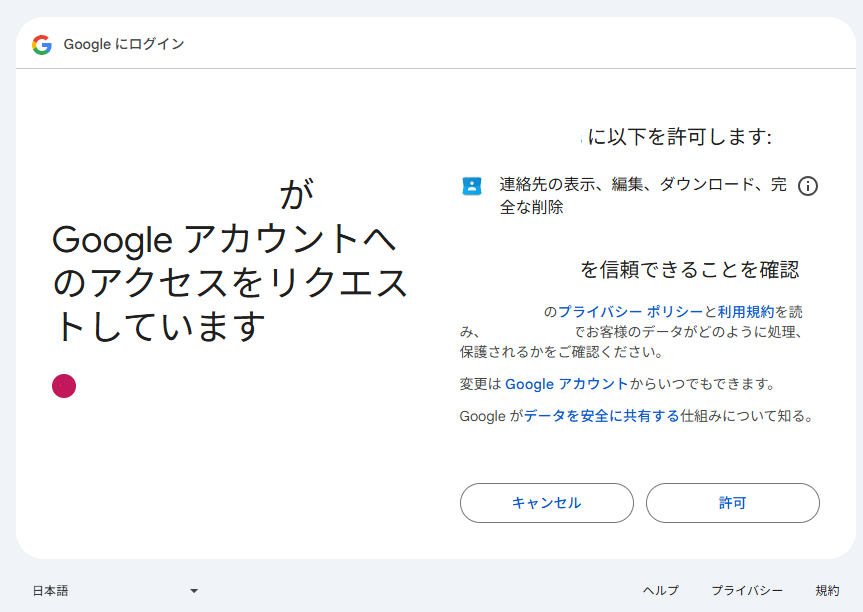The image size is (863, 612).
Task: Click the を信頼できることを確認 heading
Action: click(690, 269)
